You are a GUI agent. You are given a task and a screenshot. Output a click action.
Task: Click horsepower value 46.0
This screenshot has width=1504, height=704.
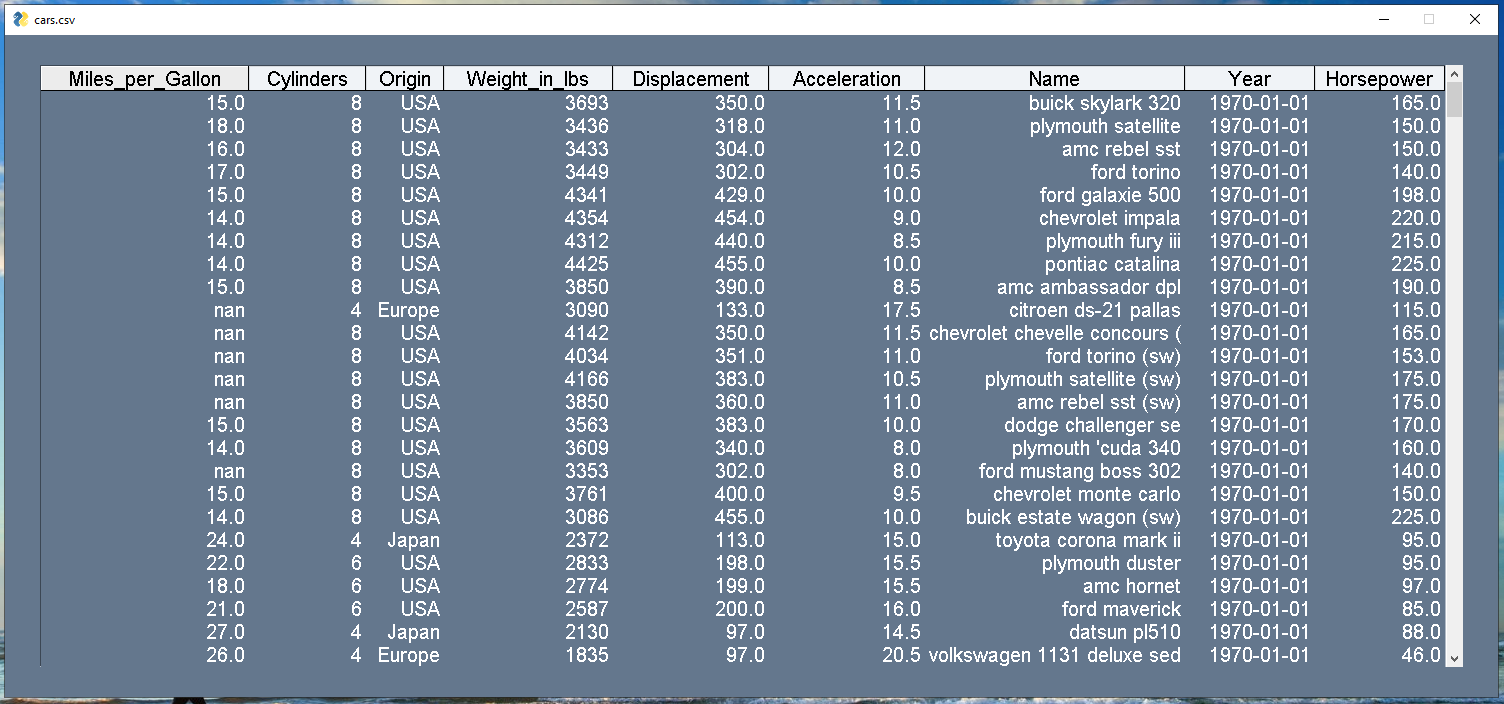point(1421,655)
